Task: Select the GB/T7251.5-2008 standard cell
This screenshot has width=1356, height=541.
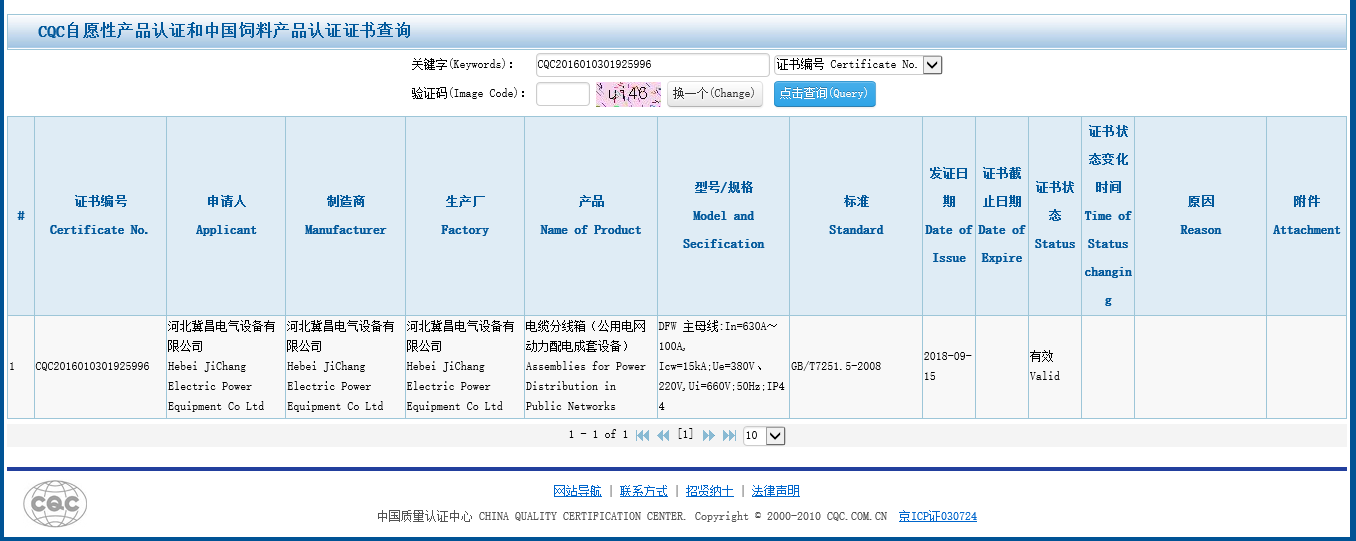Action: 856,367
